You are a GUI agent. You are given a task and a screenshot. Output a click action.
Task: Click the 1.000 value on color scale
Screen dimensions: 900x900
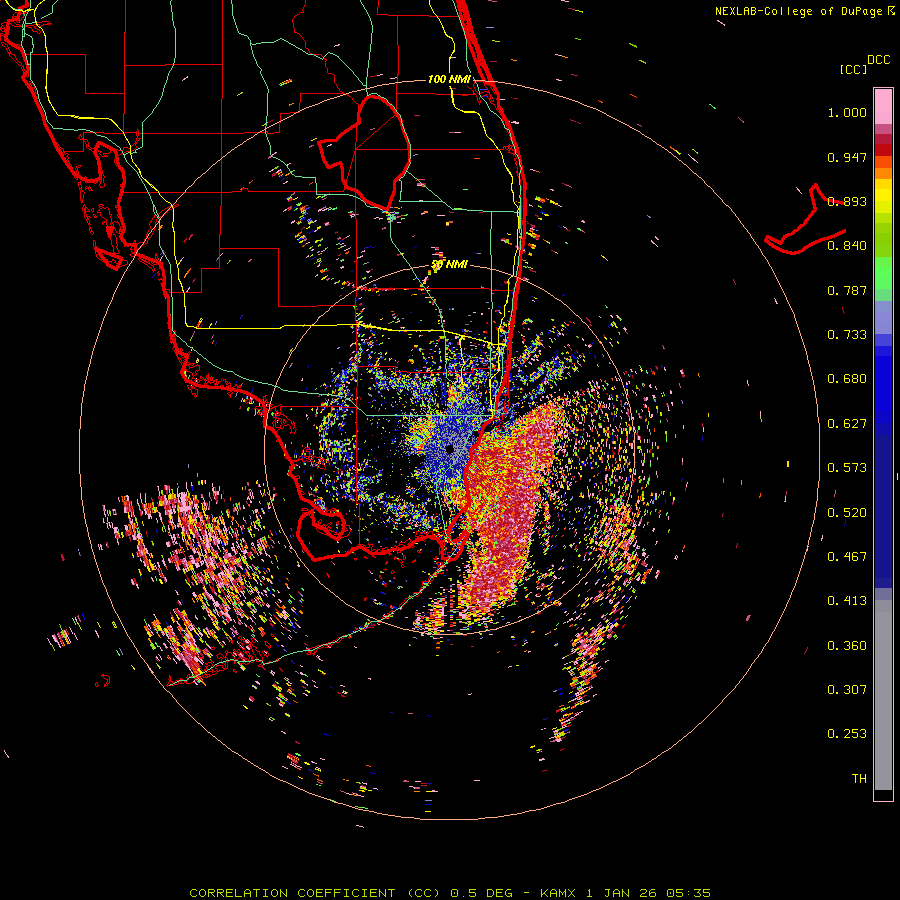[847, 112]
